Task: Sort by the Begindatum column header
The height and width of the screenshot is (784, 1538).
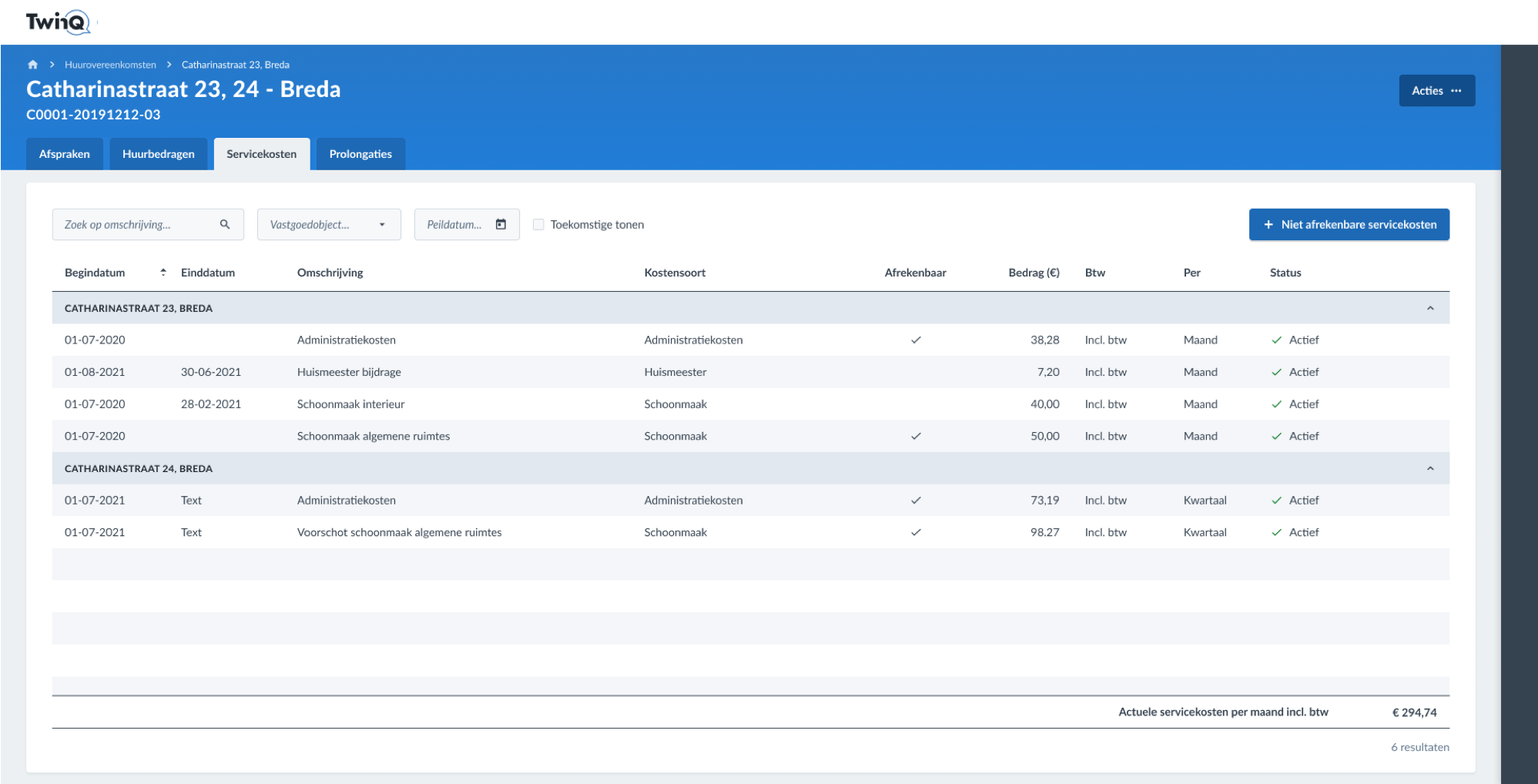Action: coord(95,273)
